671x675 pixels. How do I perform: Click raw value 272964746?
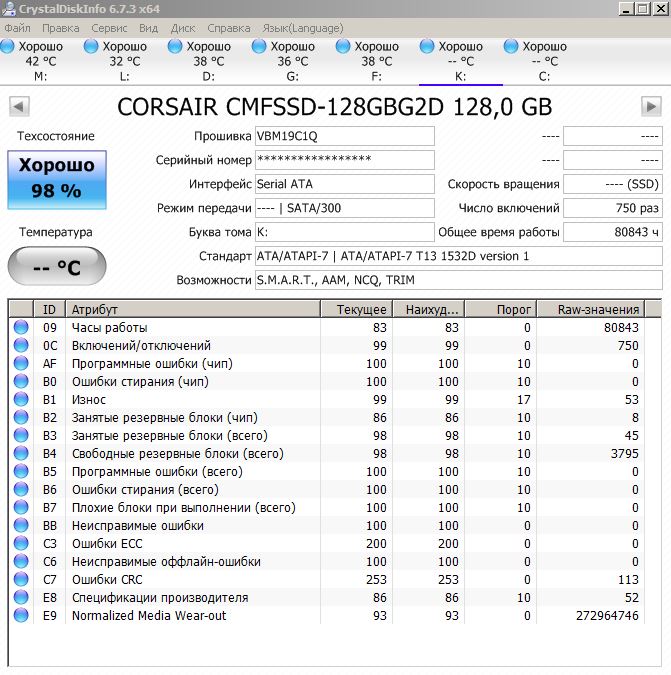click(607, 616)
